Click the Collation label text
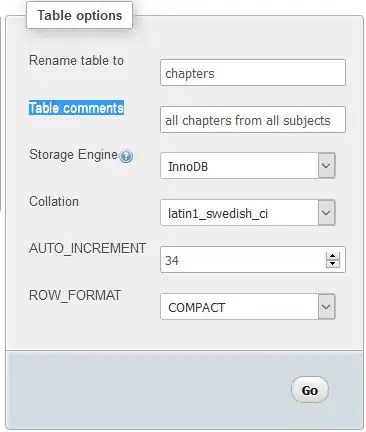This screenshot has height=432, width=366. click(x=54, y=201)
